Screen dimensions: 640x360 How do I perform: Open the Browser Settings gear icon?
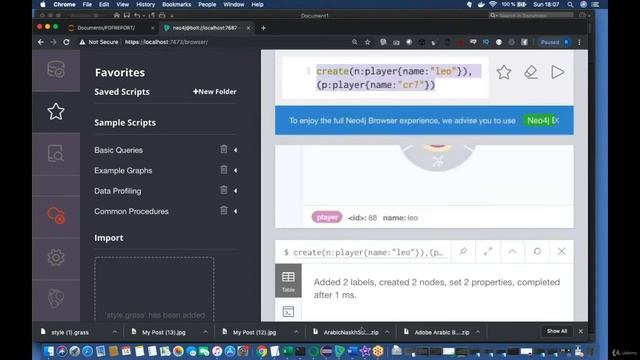tap(56, 258)
